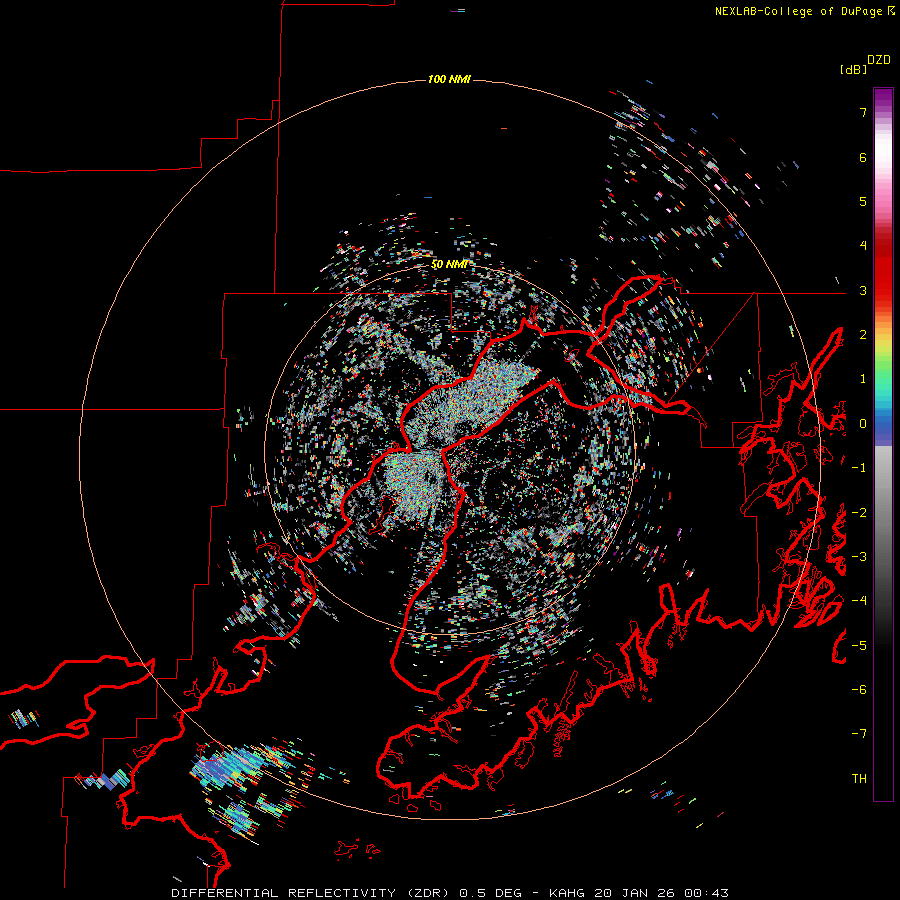Viewport: 900px width, 900px height.
Task: Click the TH threshold label on color scale
Action: pyautogui.click(x=859, y=779)
